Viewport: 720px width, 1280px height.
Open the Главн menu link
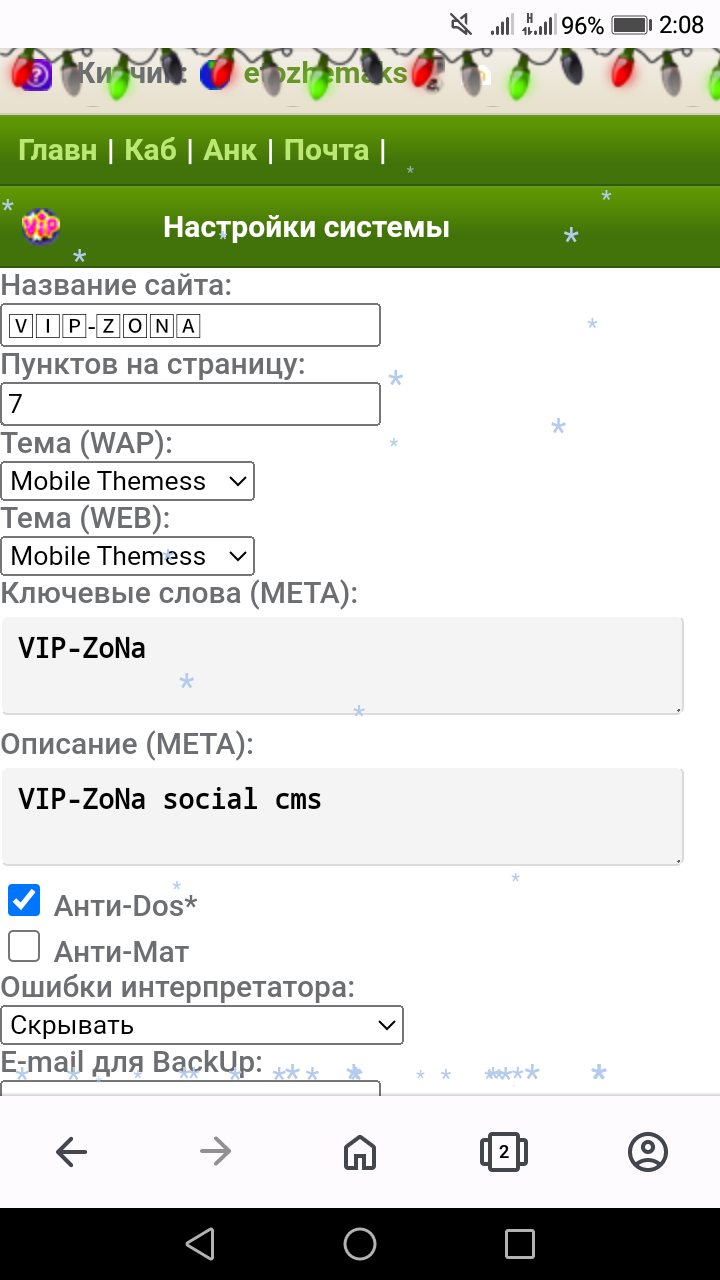58,150
